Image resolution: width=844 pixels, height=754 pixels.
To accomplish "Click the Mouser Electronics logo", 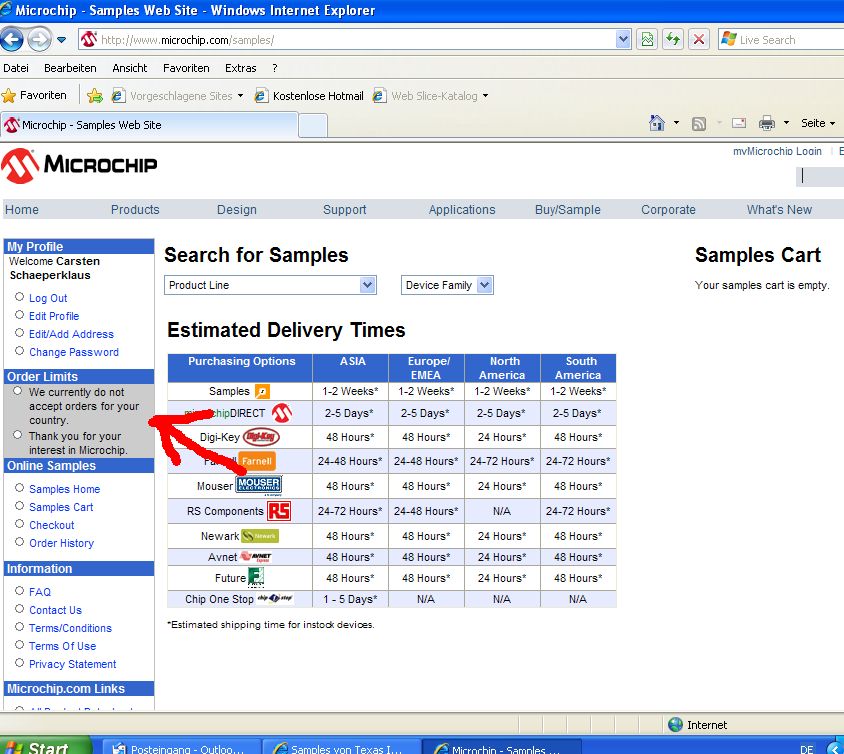I will (x=259, y=485).
